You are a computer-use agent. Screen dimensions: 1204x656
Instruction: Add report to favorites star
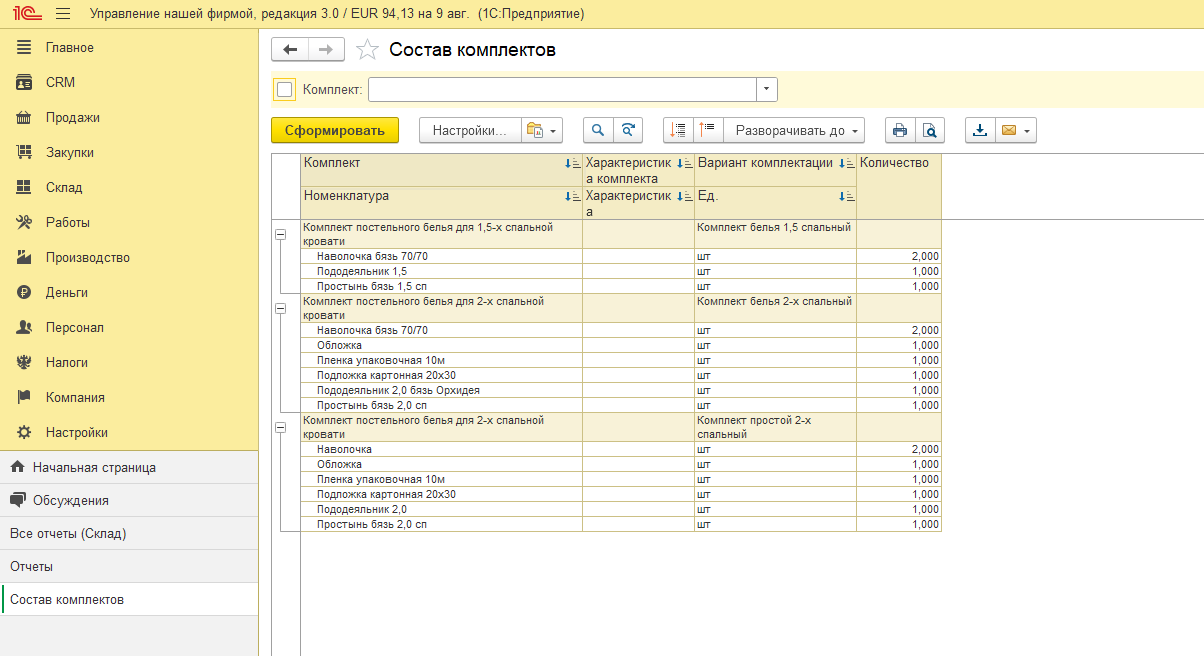pos(367,50)
